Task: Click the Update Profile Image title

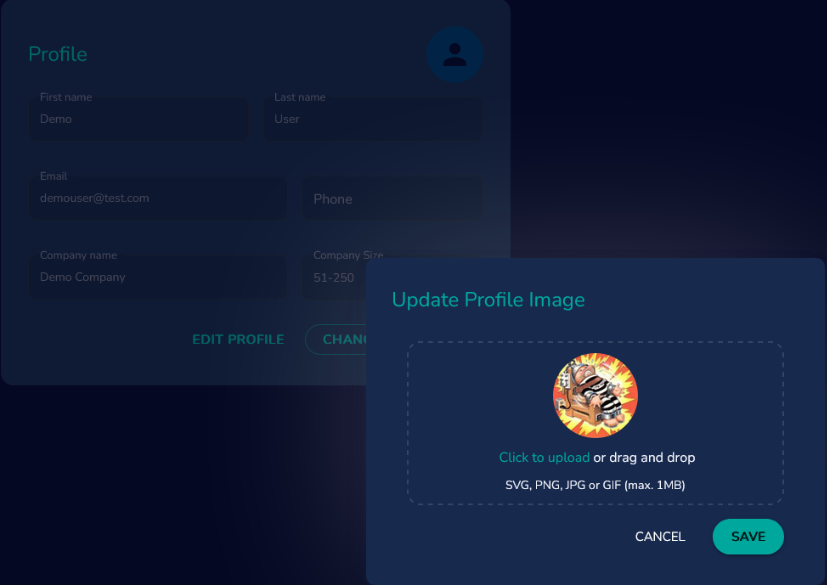Action: 488,300
